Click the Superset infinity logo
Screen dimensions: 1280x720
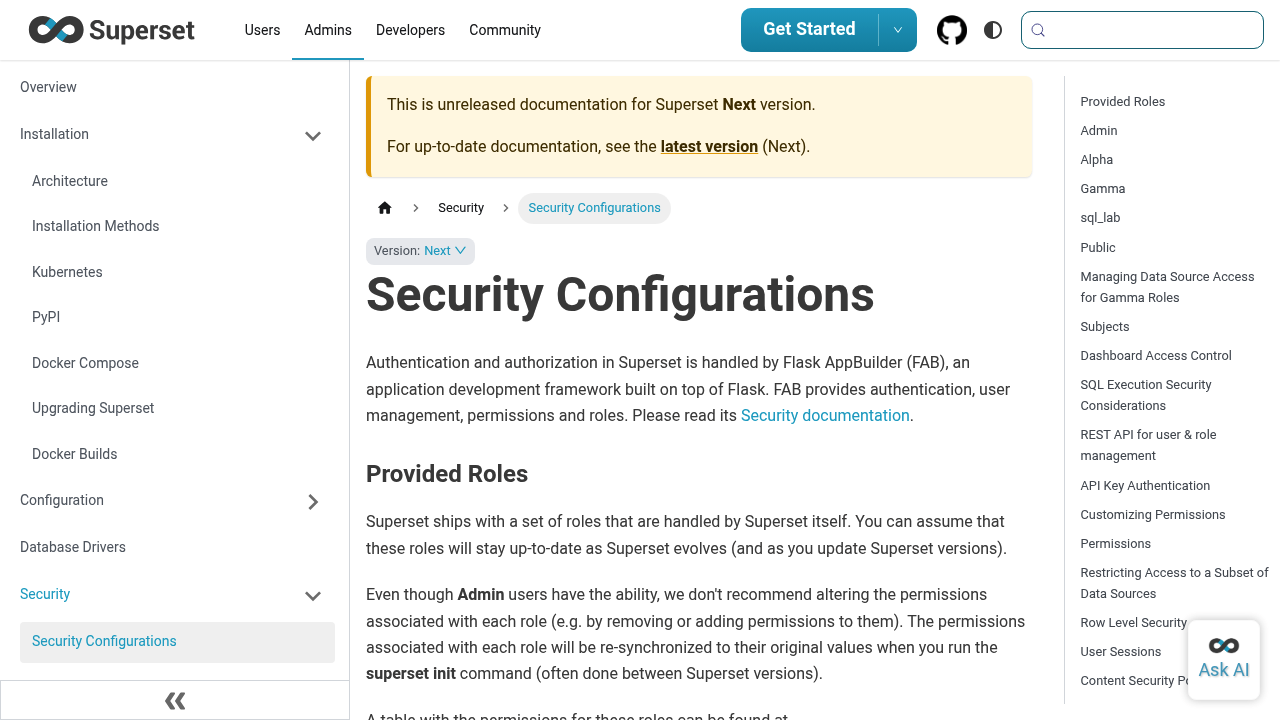tap(112, 30)
